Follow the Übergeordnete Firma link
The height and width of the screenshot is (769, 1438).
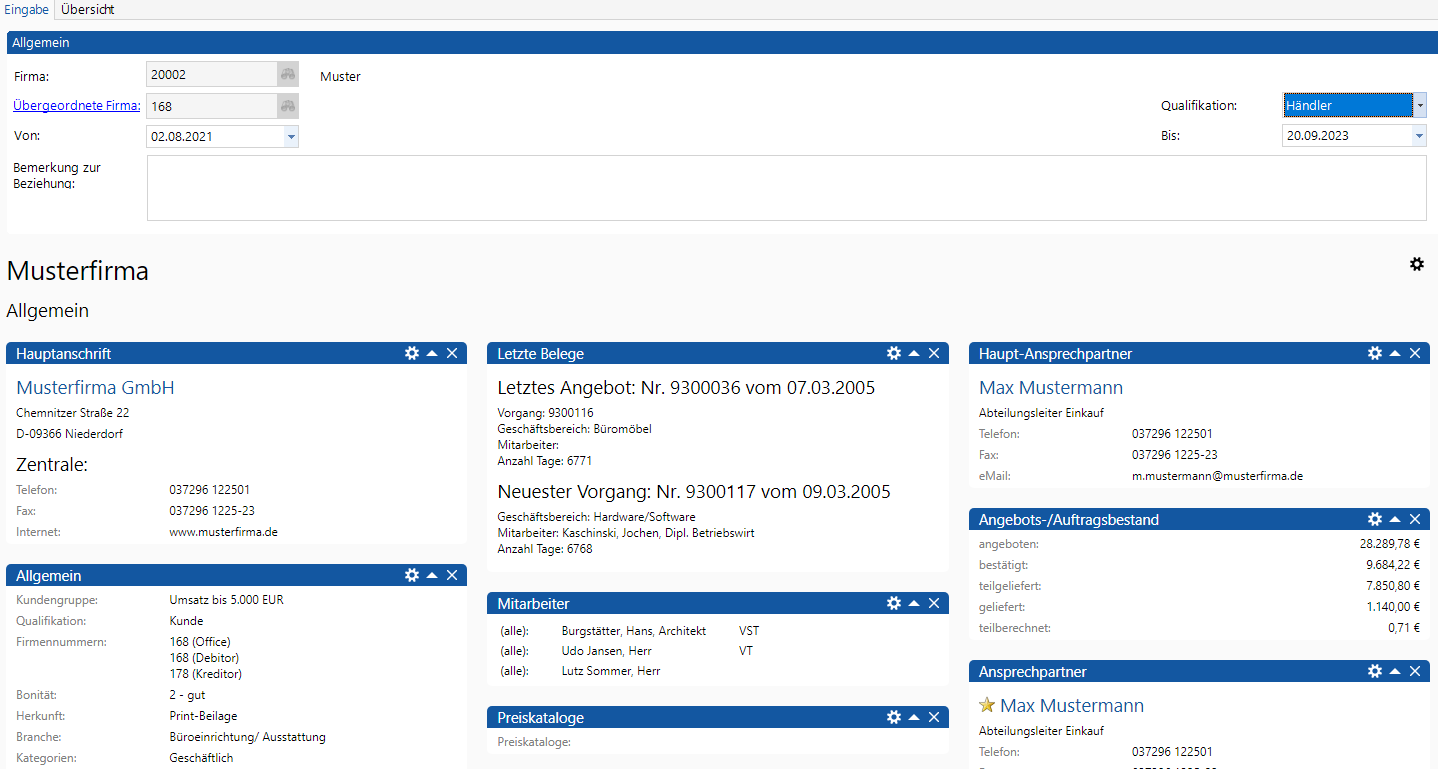[76, 105]
